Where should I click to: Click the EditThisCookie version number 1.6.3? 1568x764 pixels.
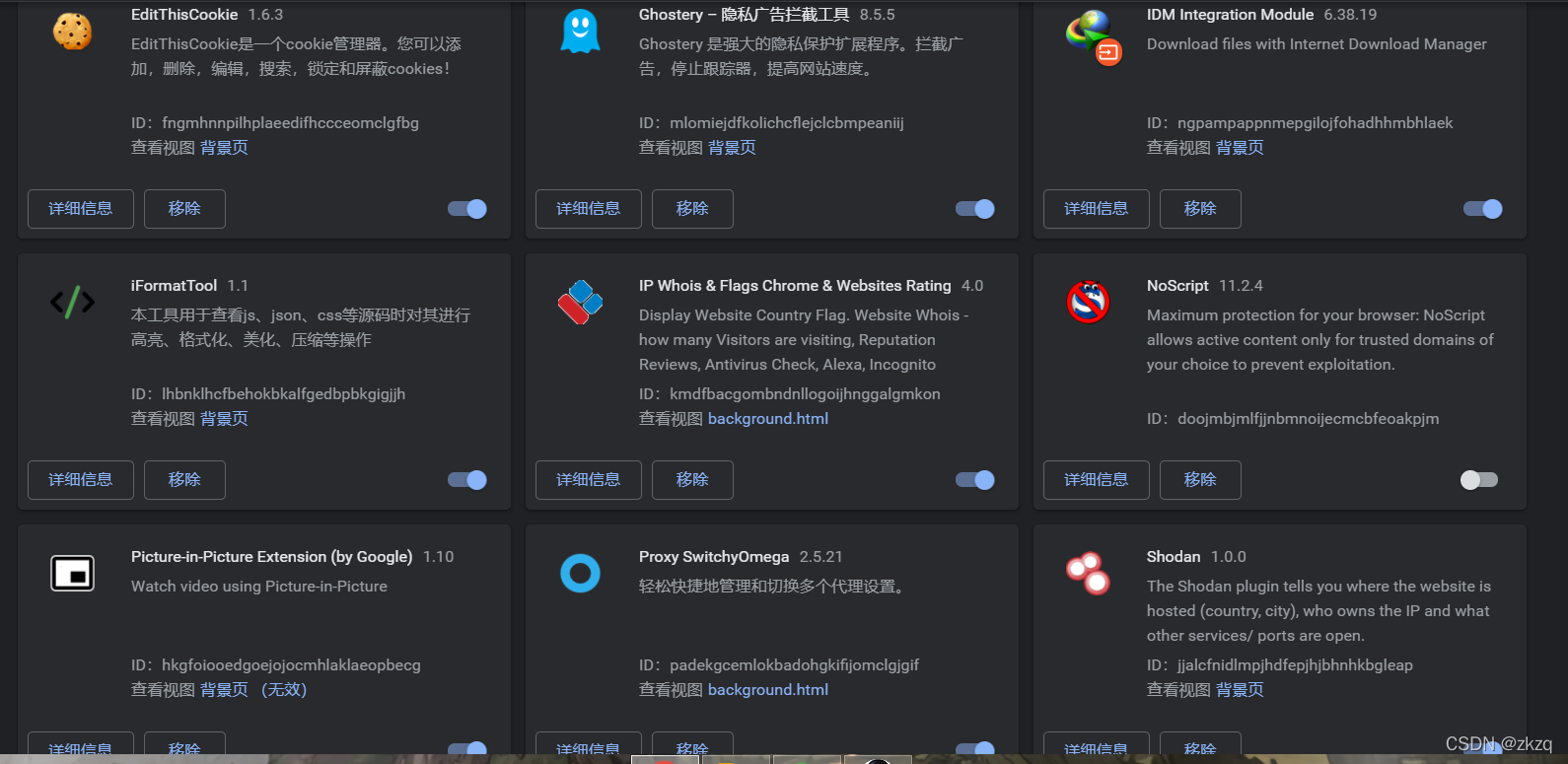266,15
